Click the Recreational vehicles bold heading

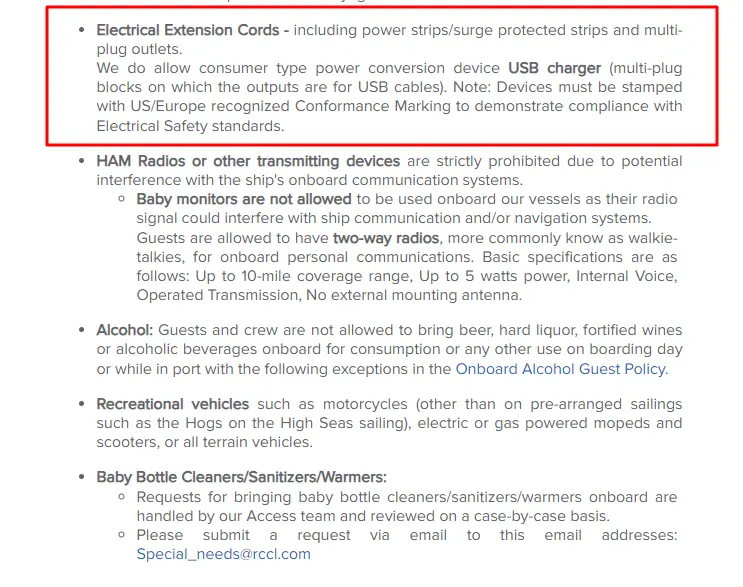[x=173, y=404]
